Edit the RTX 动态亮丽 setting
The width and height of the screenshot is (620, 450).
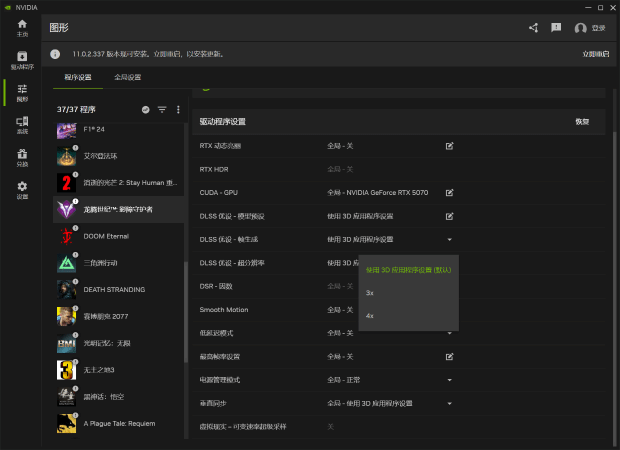coord(450,146)
